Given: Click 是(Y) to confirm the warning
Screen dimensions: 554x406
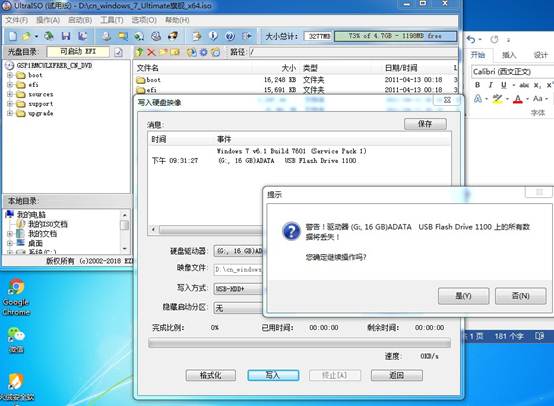Looking at the screenshot, I should point(463,296).
